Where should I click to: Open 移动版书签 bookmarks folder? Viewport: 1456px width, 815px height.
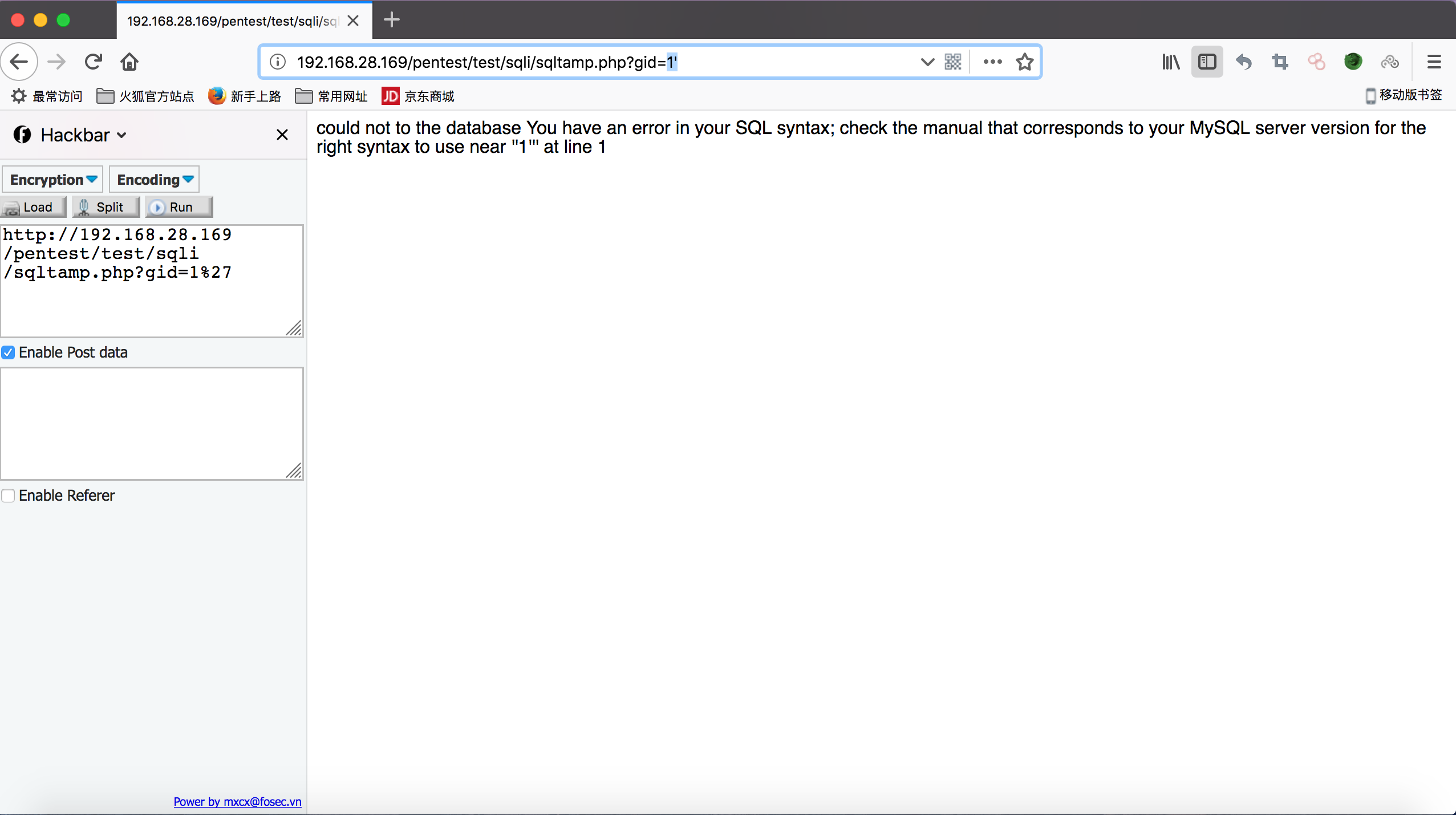(1404, 96)
